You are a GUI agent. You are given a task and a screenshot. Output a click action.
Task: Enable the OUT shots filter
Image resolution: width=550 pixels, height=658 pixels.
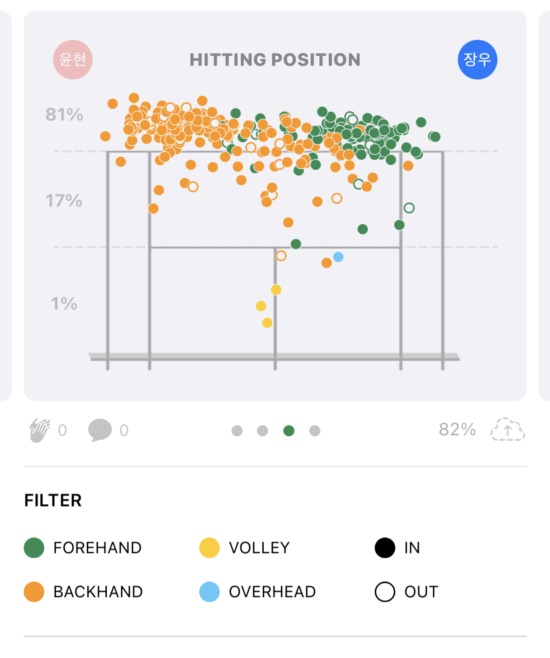pyautogui.click(x=406, y=592)
